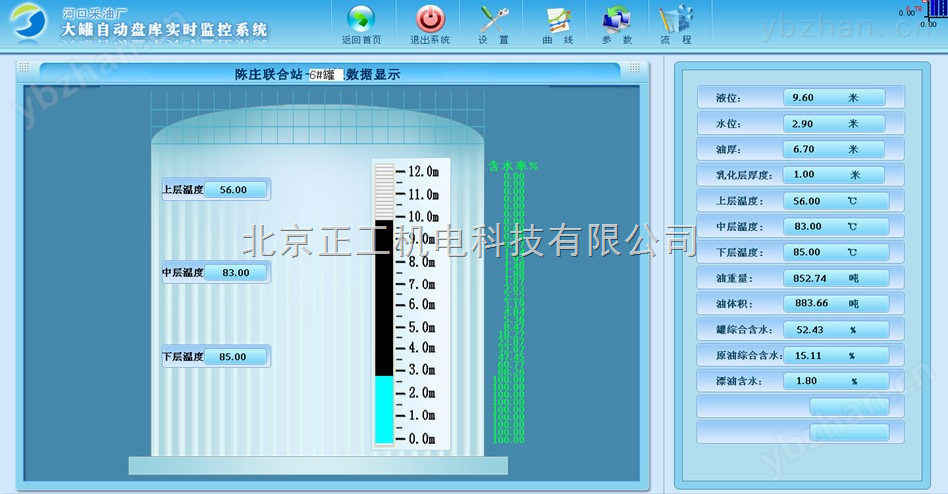Open the 参数 icon
Image resolution: width=948 pixels, height=494 pixels.
(617, 20)
